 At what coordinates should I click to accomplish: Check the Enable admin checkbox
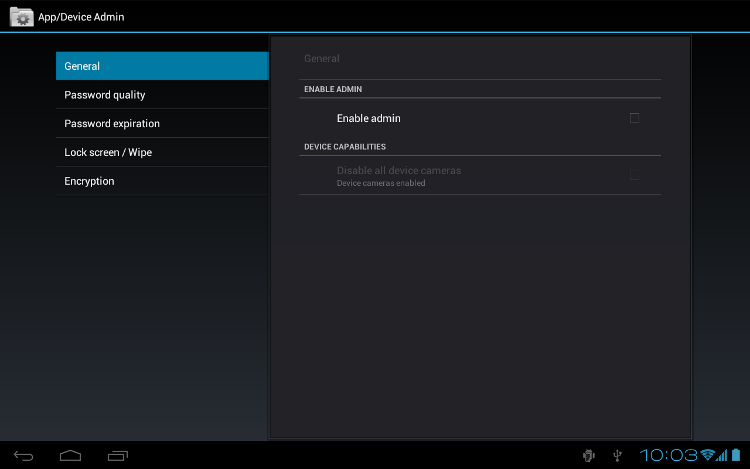[x=634, y=118]
